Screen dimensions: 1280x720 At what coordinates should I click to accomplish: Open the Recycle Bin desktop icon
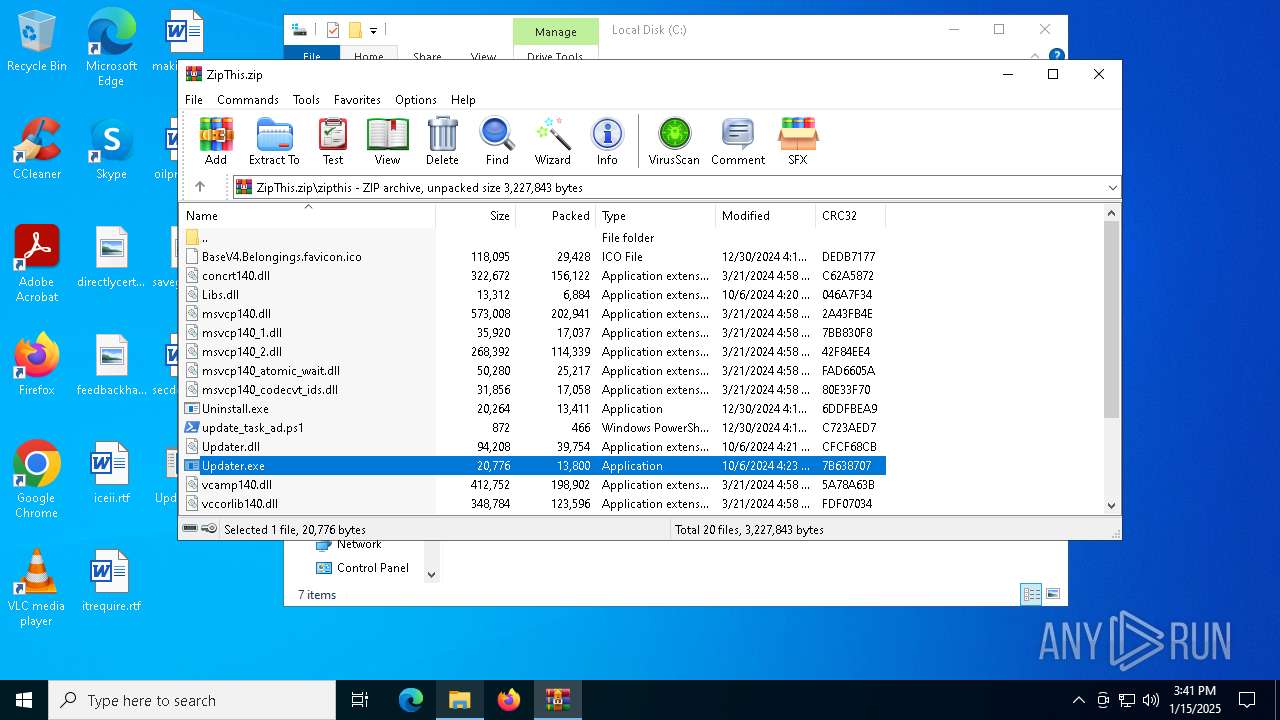[37, 42]
